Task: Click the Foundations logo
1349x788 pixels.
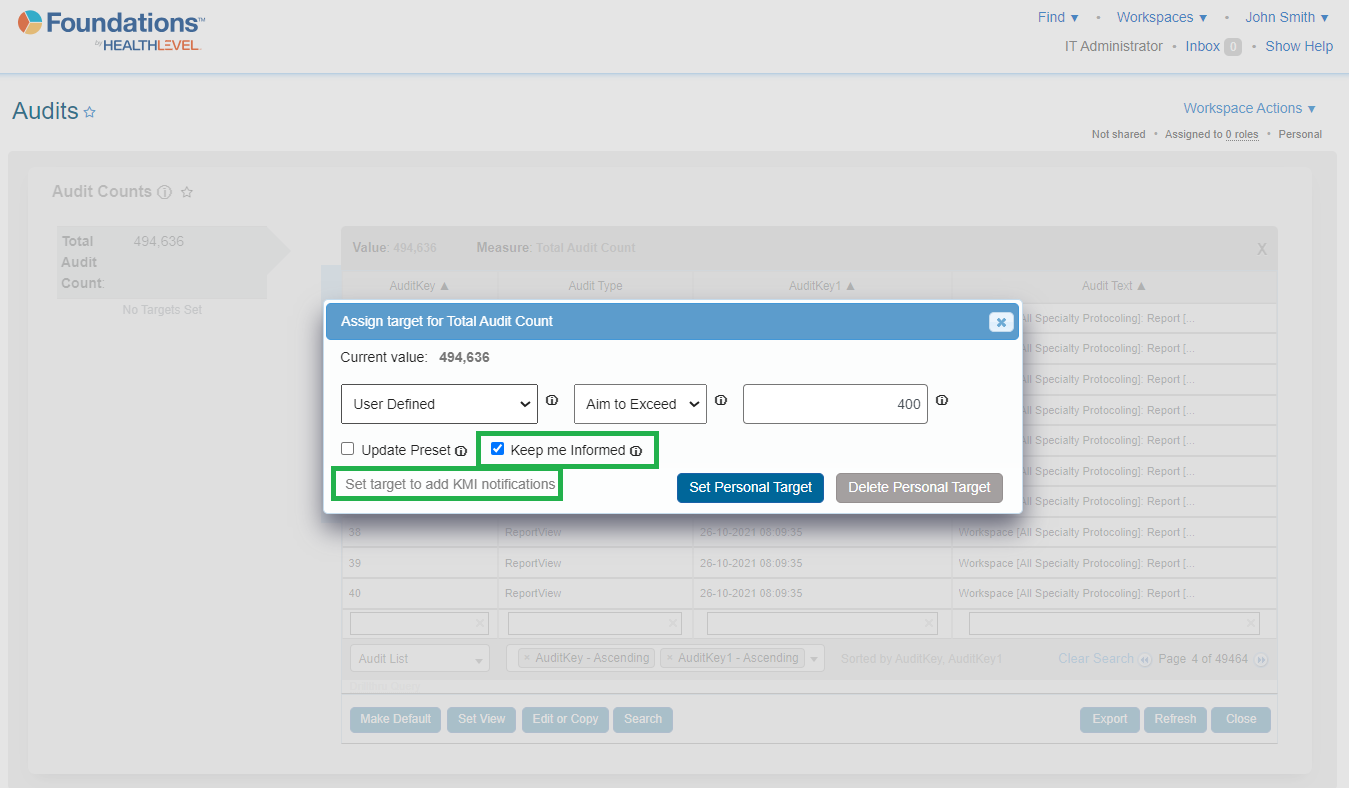Action: (x=112, y=30)
